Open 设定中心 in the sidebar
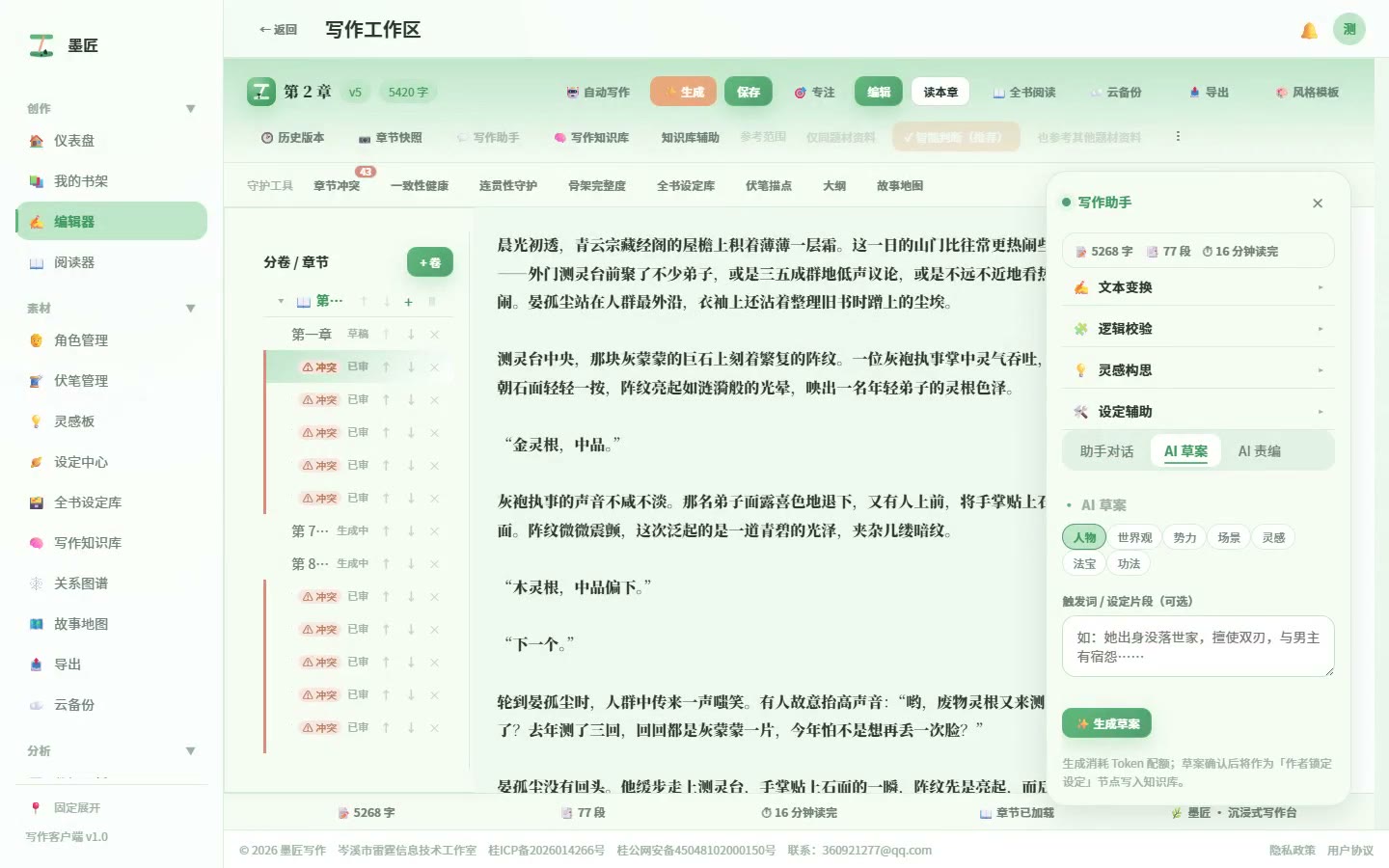The image size is (1389, 868). tap(111, 462)
